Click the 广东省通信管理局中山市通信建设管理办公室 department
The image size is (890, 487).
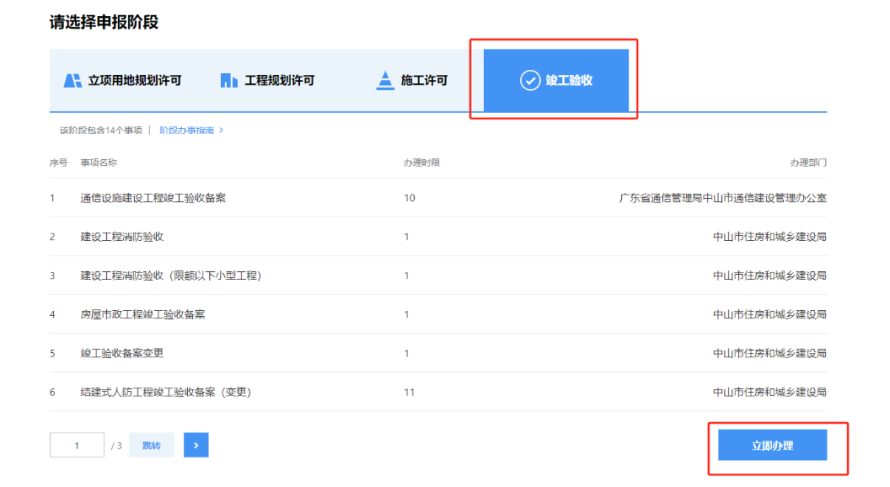tap(723, 198)
